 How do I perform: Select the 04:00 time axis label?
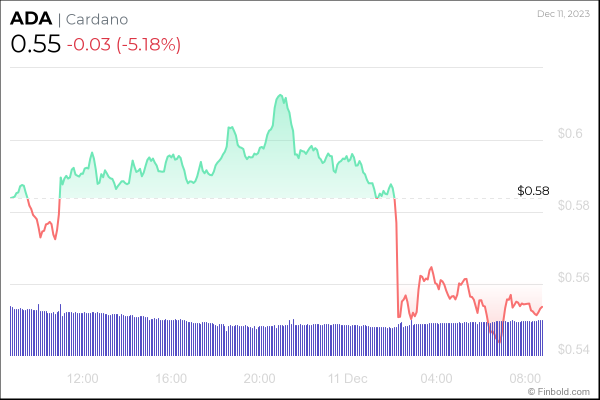(437, 379)
